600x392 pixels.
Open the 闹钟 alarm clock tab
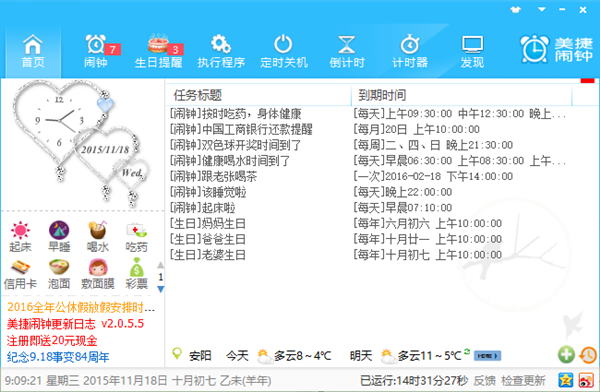pyautogui.click(x=96, y=51)
